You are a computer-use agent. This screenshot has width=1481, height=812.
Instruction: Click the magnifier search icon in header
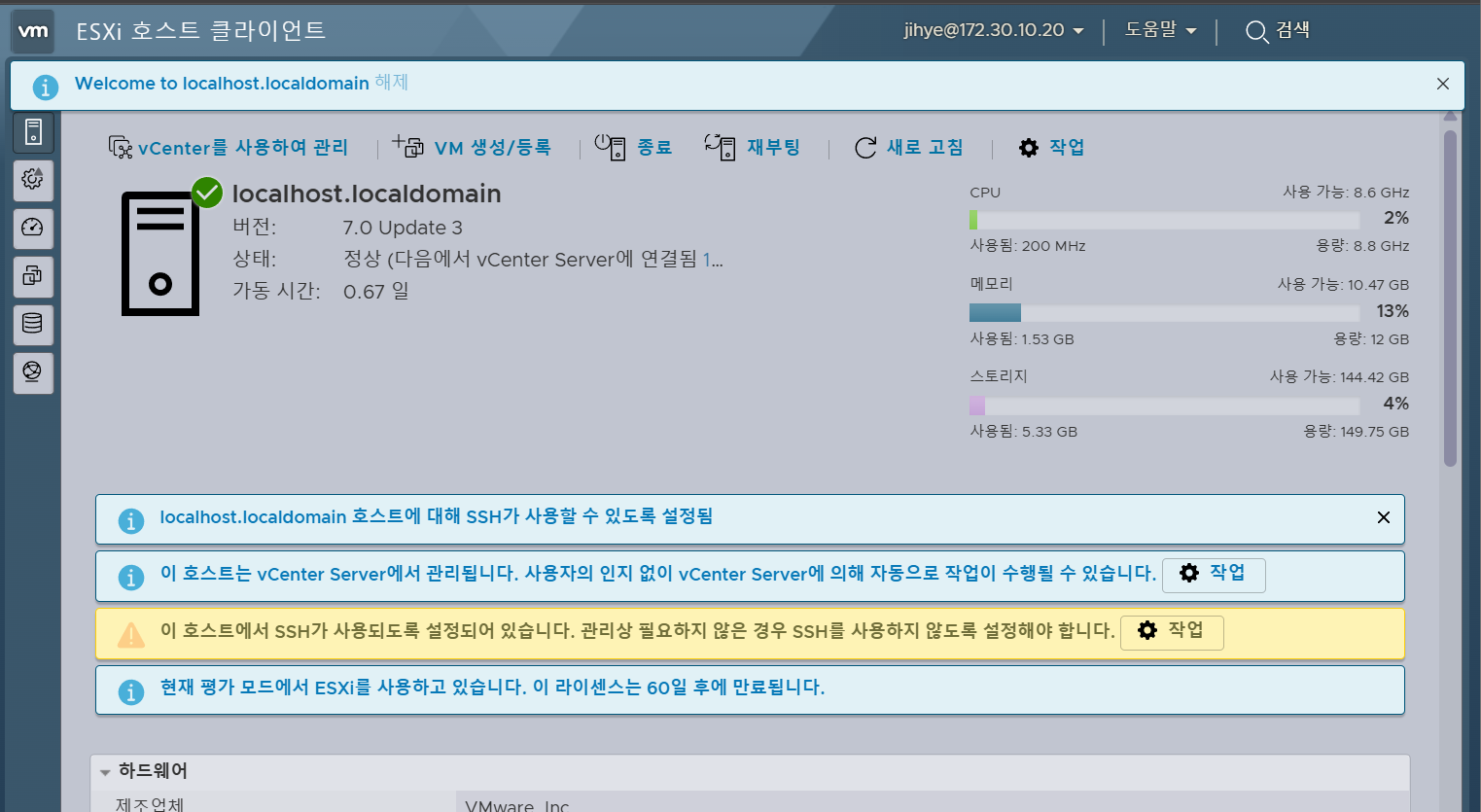[x=1256, y=32]
